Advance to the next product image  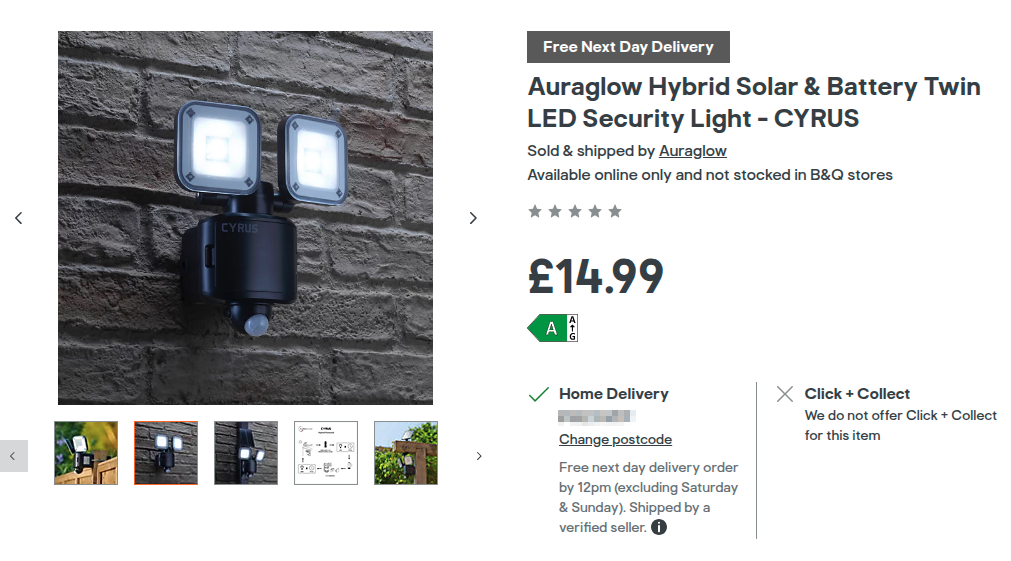[473, 218]
